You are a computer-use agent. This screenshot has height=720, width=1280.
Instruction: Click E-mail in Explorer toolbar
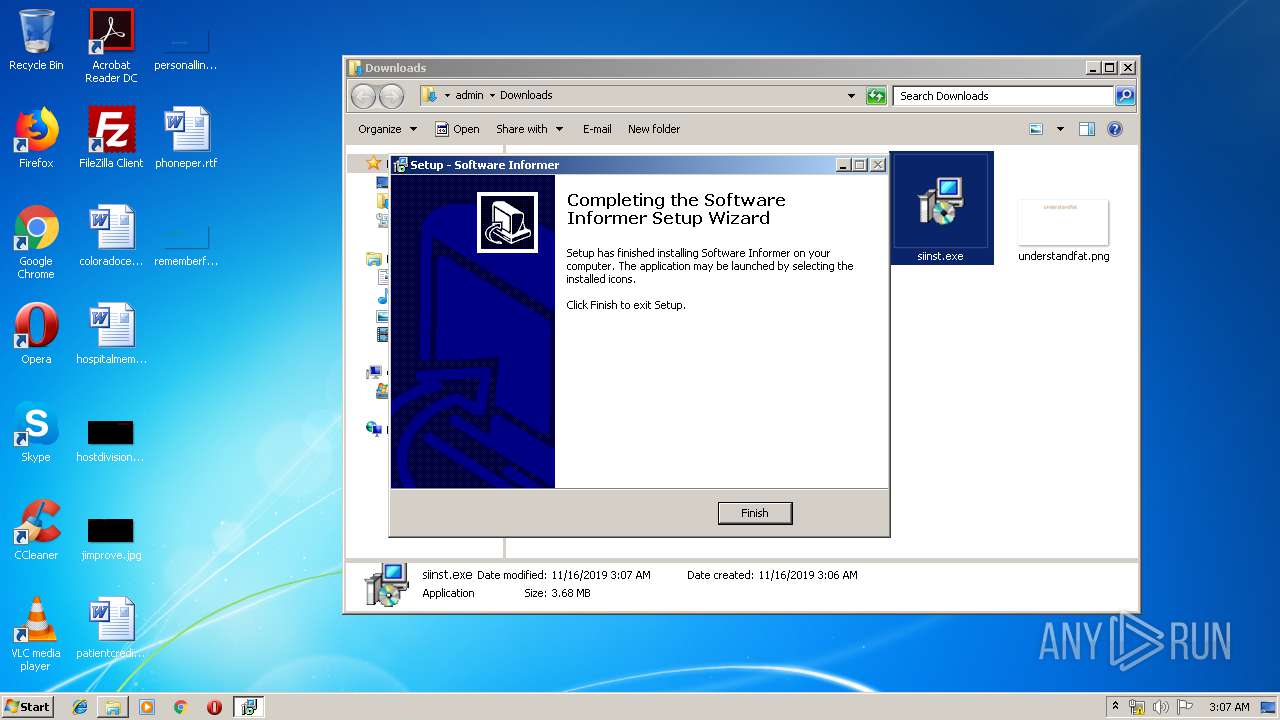[x=597, y=129]
